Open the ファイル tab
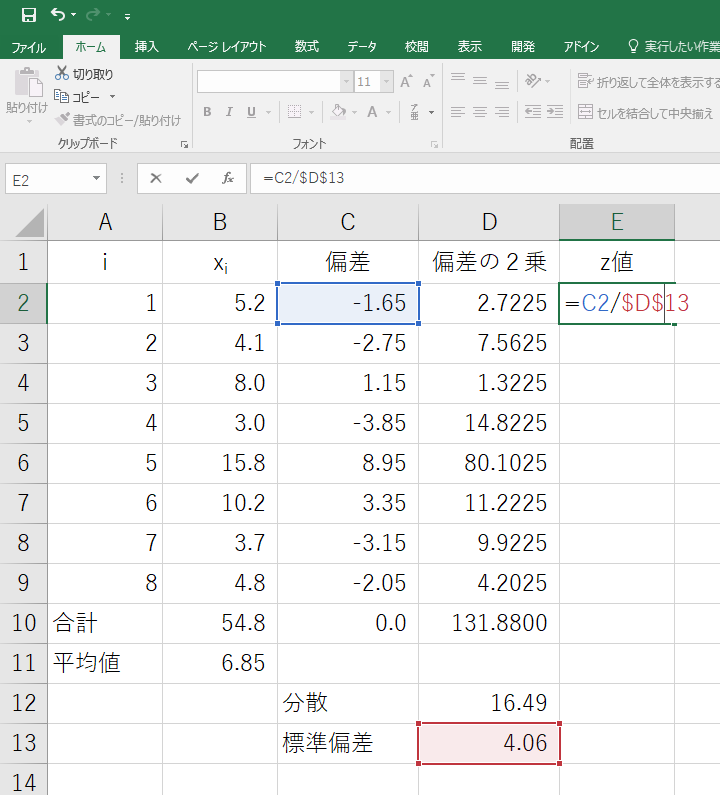Screen dimensions: 720x795 pyautogui.click(x=28, y=47)
